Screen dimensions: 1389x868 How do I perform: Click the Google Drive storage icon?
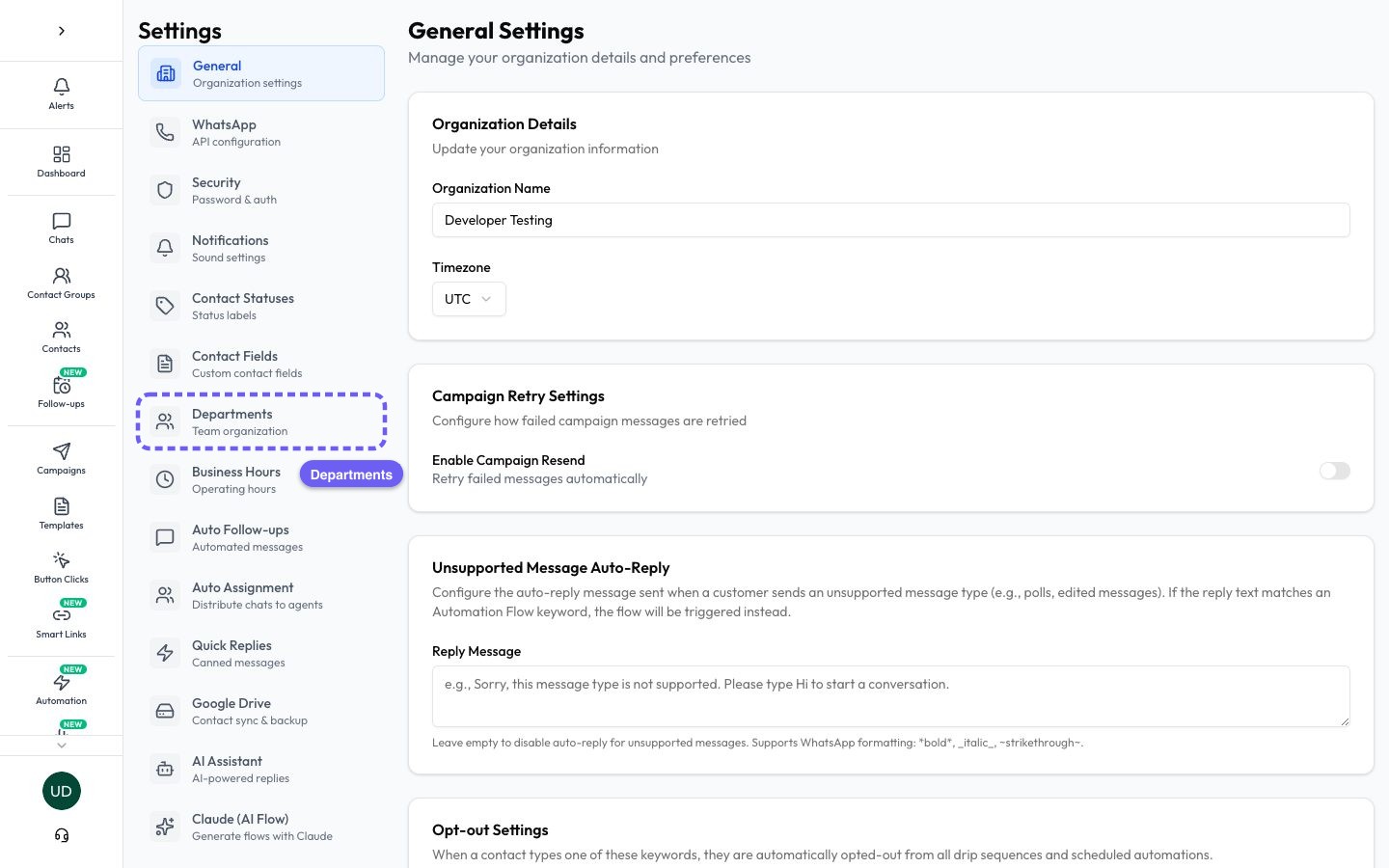pyautogui.click(x=165, y=711)
